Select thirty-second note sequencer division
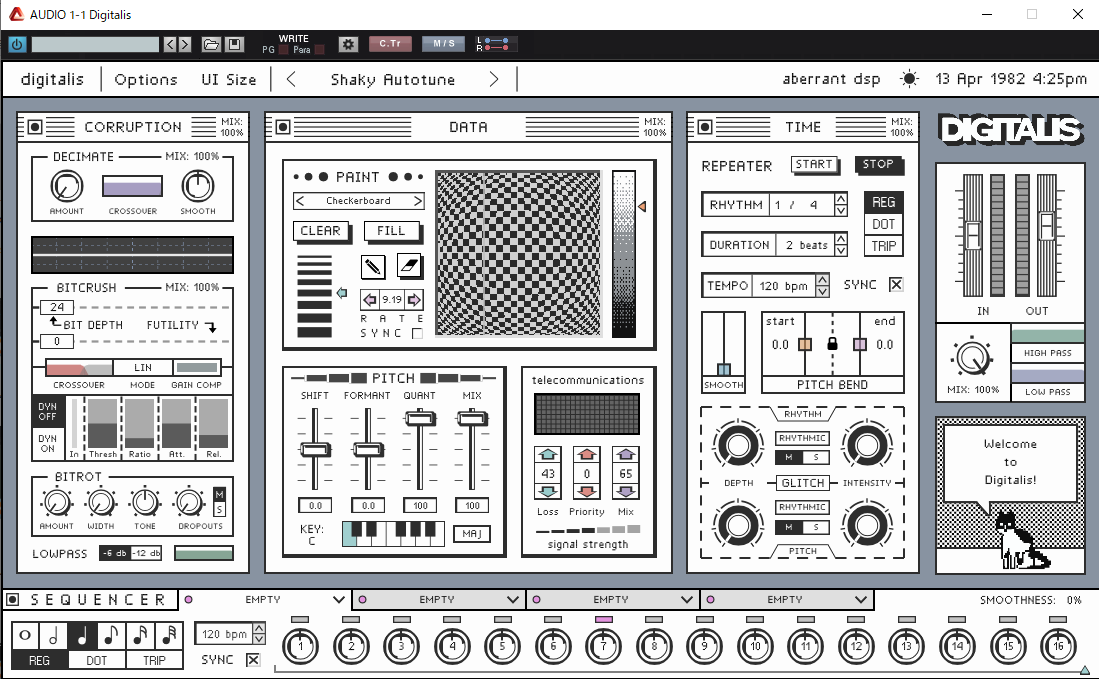This screenshot has height=679, width=1099. pyautogui.click(x=168, y=636)
